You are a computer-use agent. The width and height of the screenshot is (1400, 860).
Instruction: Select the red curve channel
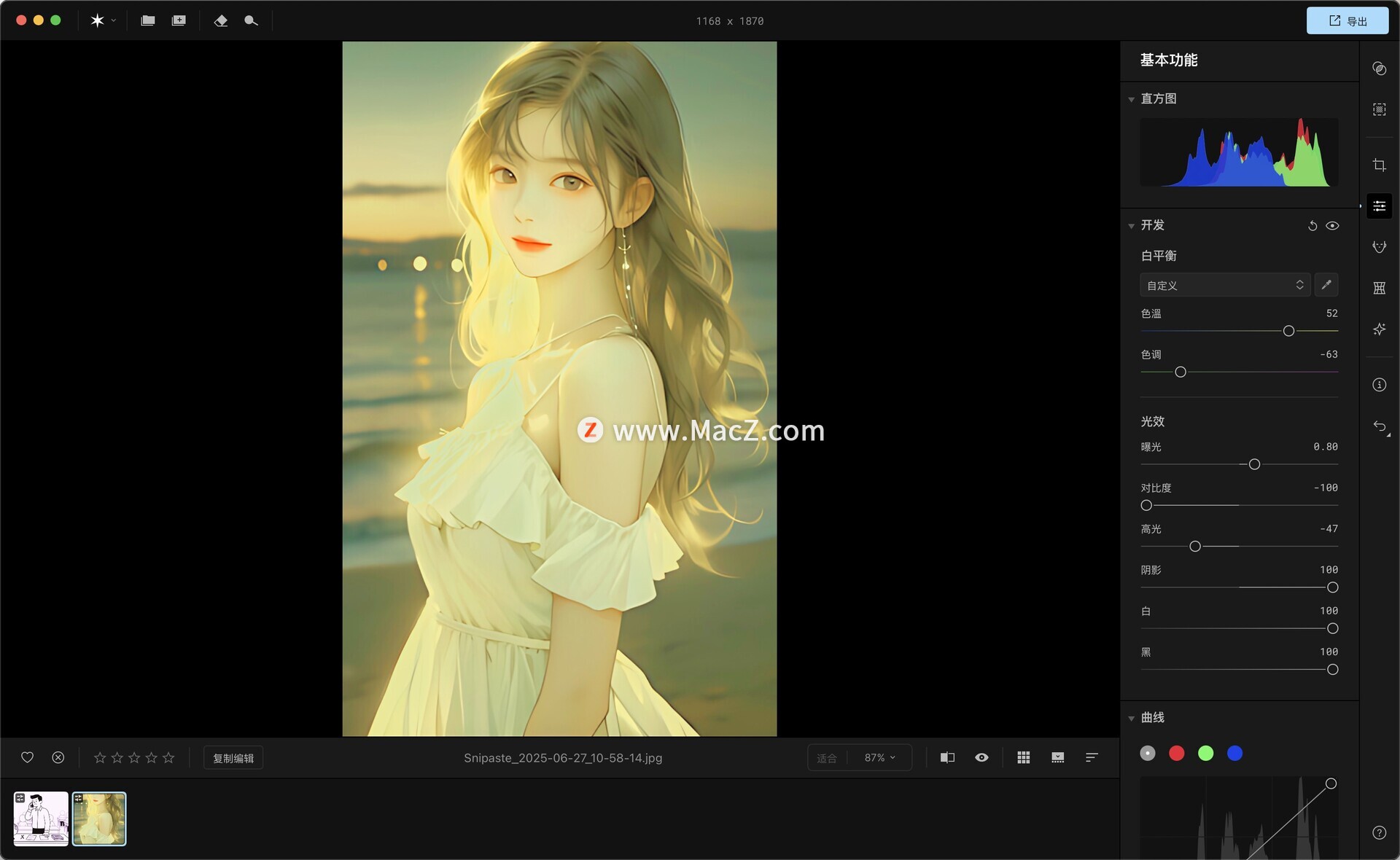click(x=1177, y=753)
